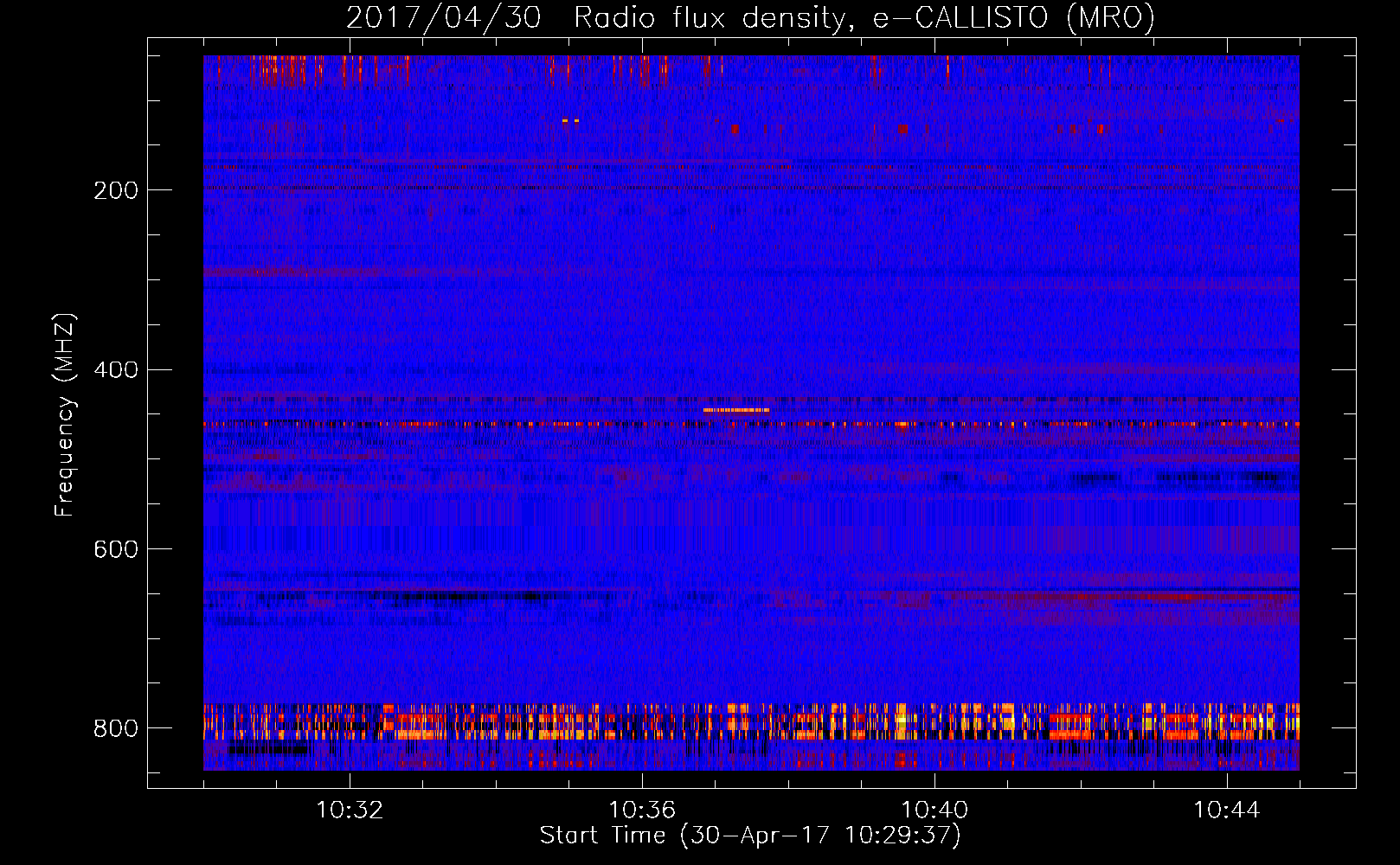The width and height of the screenshot is (1400, 865).
Task: Click the 800 frequency tick label
Action: (x=116, y=728)
